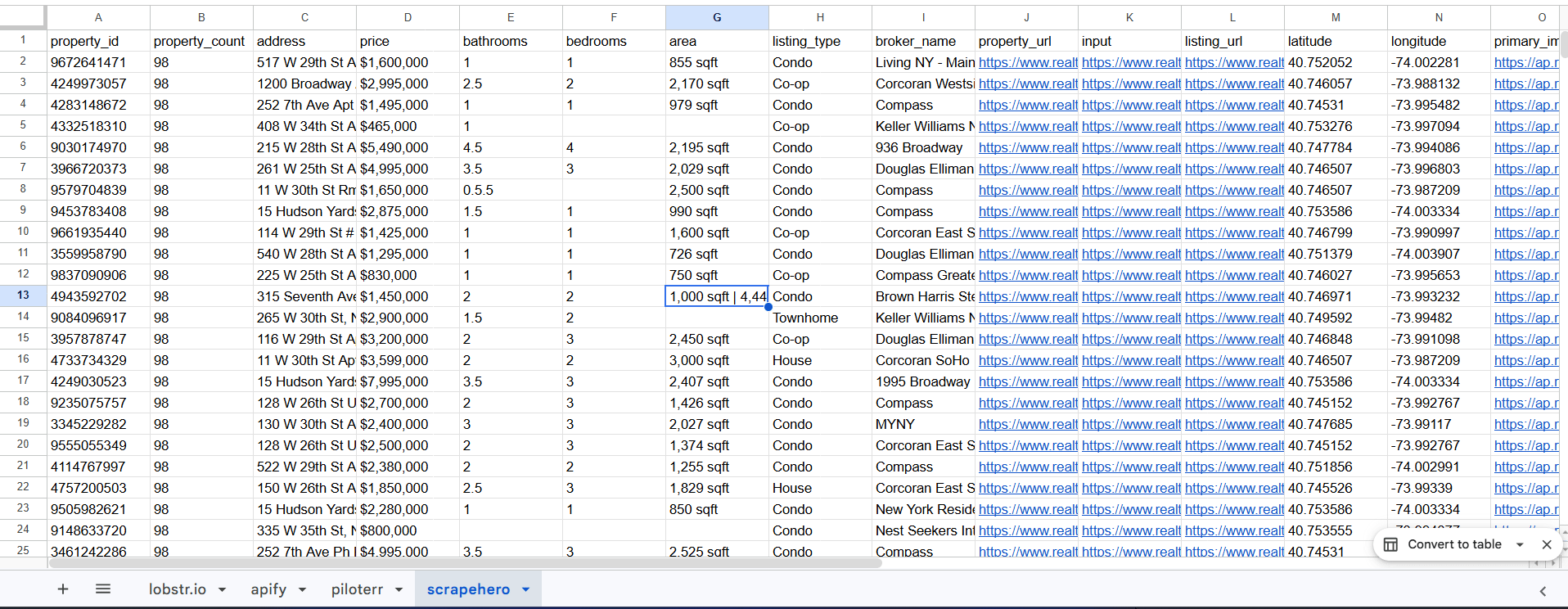Open the piloterr tab dropdown arrow
Image resolution: width=1568 pixels, height=609 pixels.
click(399, 590)
